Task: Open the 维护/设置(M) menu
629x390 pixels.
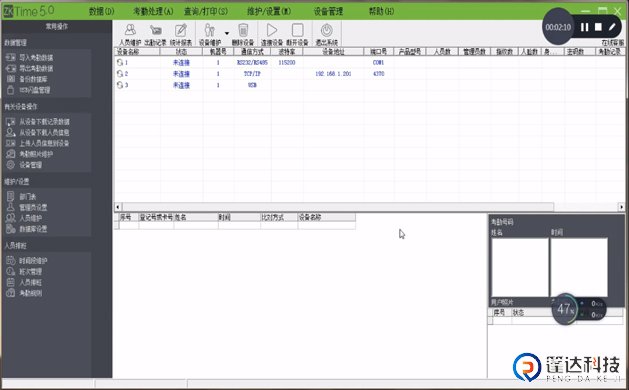Action: point(269,11)
